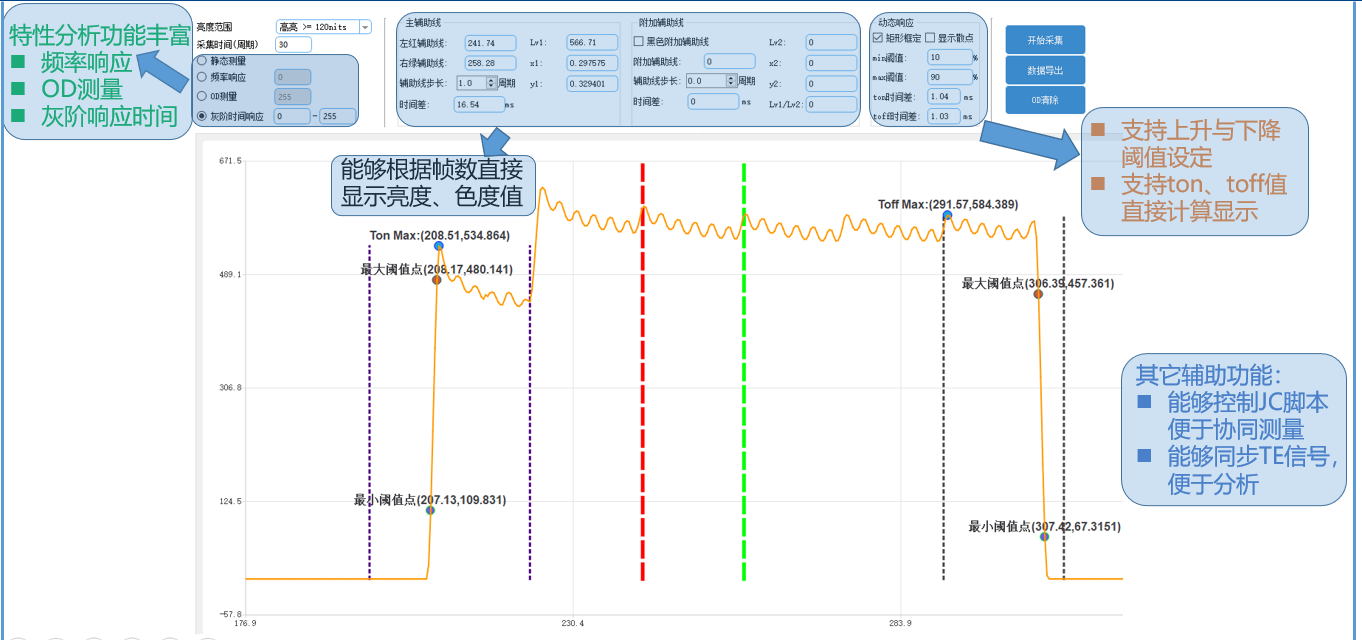Click the 采集时间(周期) input field
1362x640 pixels.
(x=293, y=45)
